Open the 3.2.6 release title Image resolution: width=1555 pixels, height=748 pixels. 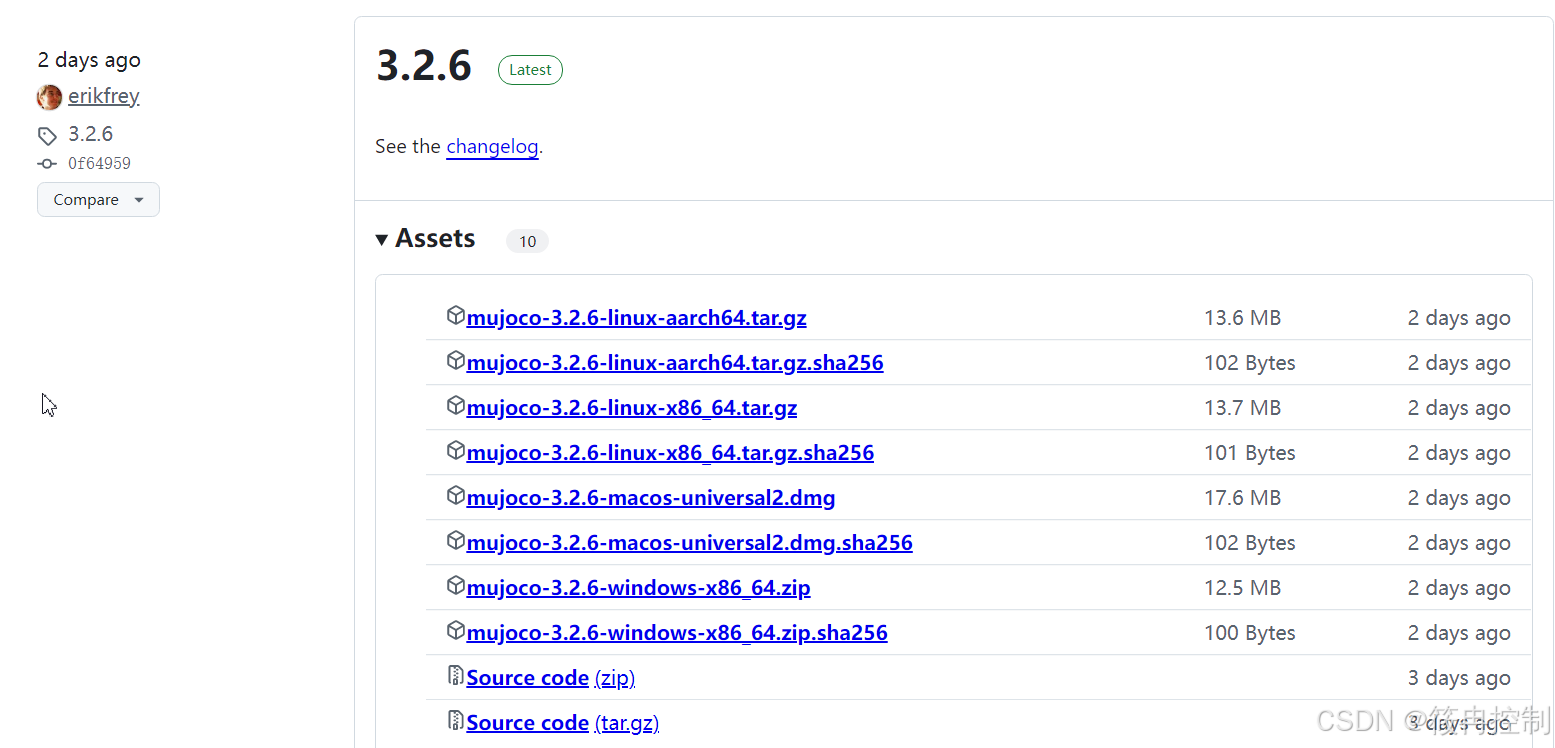424,66
